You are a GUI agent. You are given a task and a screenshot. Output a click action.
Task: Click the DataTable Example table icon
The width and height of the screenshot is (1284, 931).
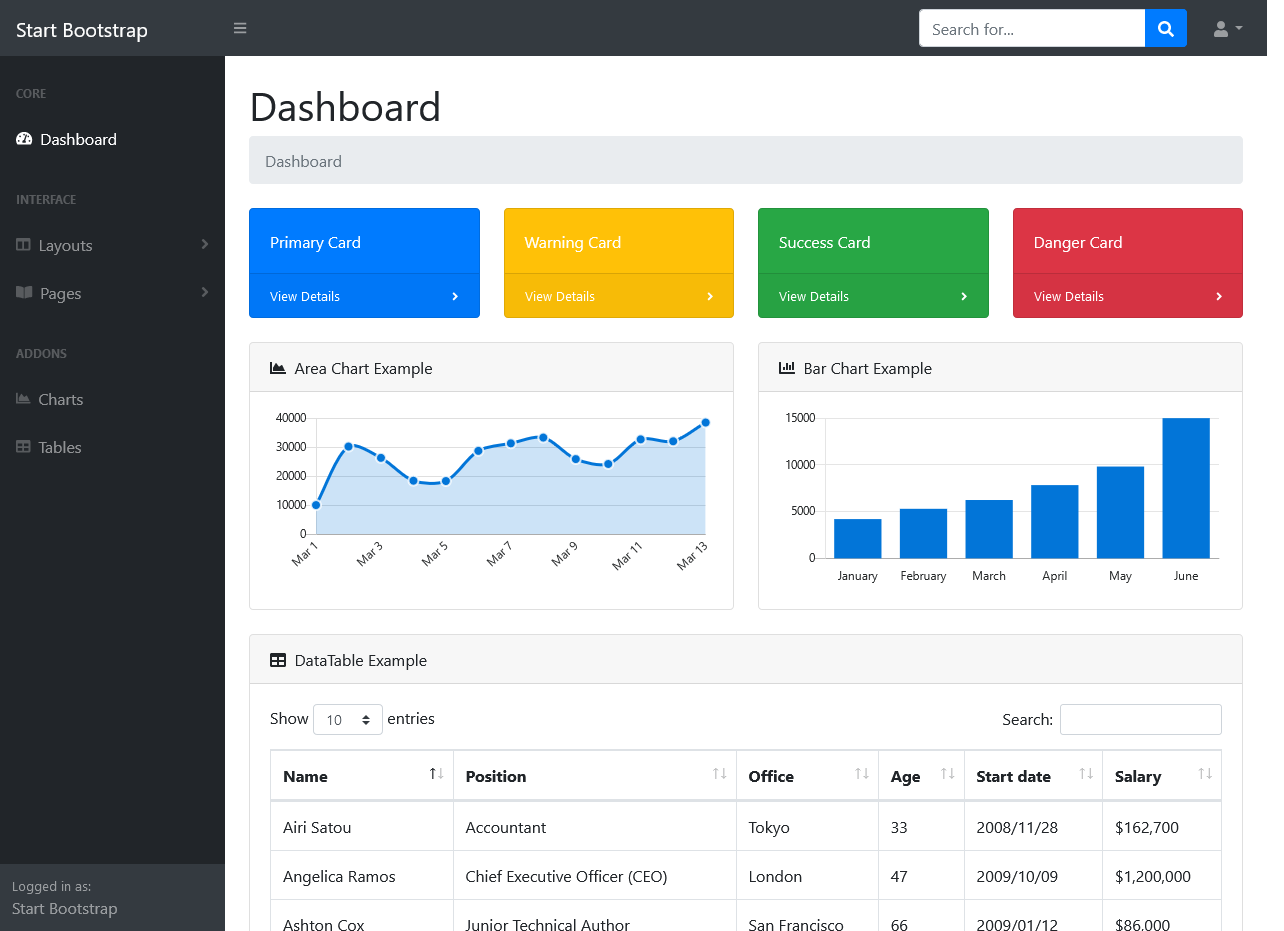[278, 660]
